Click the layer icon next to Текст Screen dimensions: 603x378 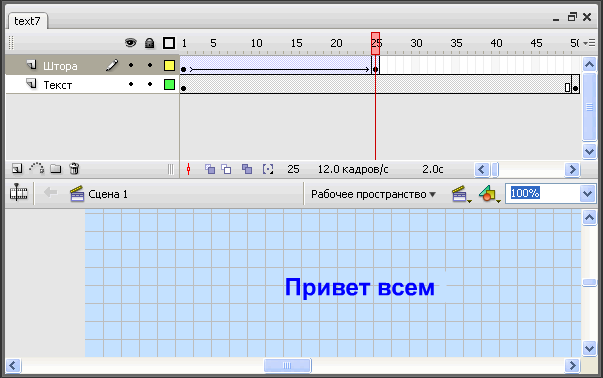[32, 83]
